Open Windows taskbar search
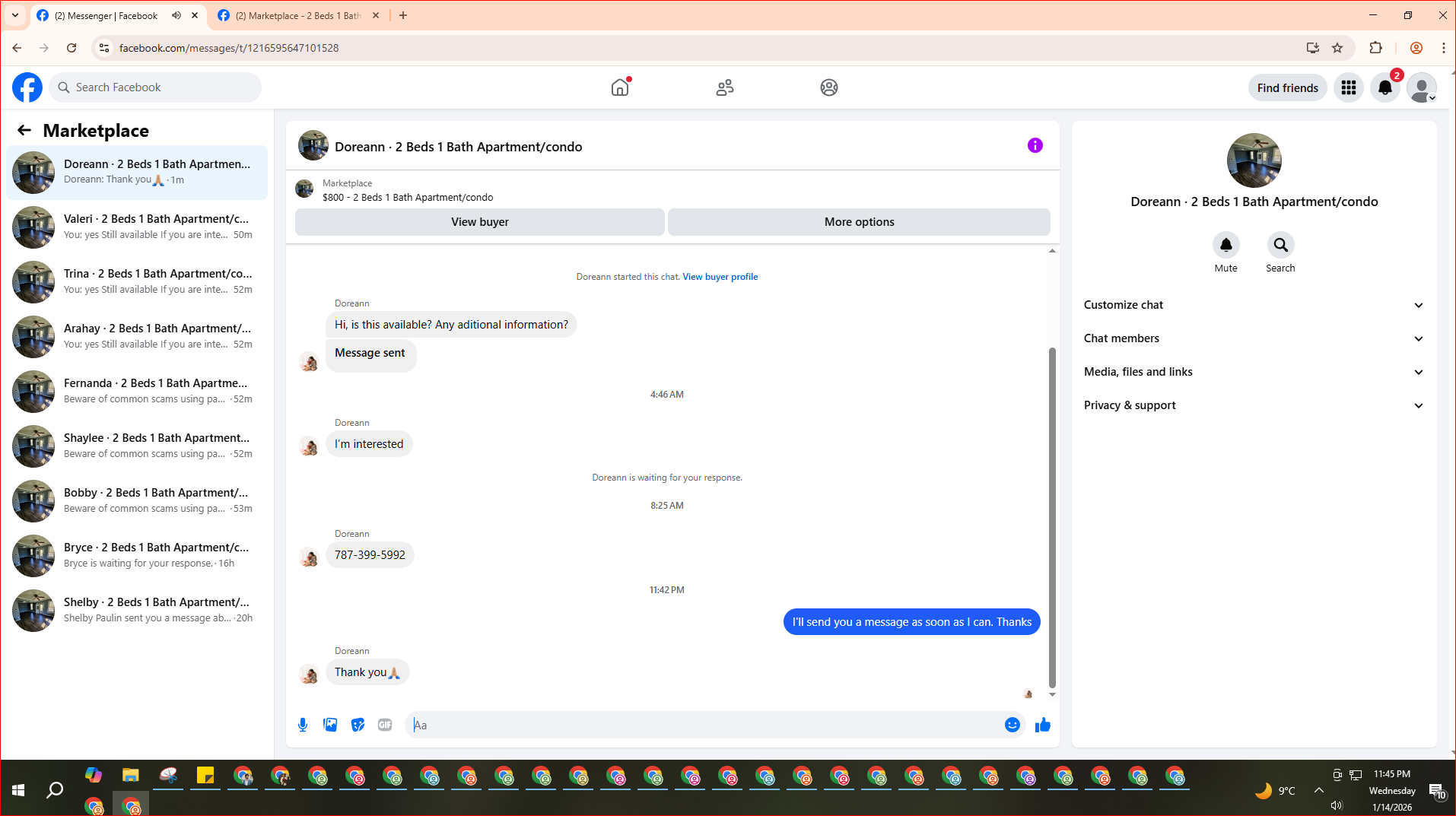The height and width of the screenshot is (816, 1456). pyautogui.click(x=55, y=791)
